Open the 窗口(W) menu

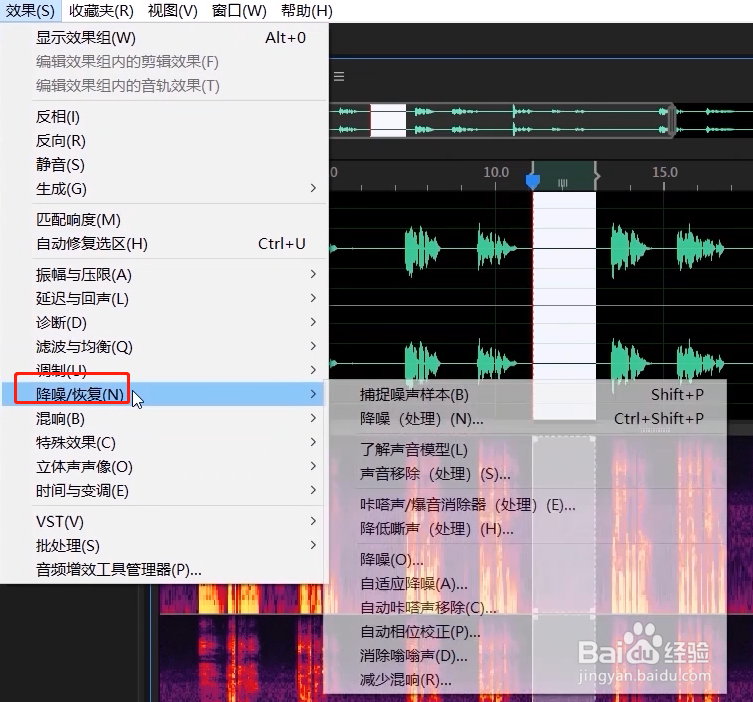[239, 11]
